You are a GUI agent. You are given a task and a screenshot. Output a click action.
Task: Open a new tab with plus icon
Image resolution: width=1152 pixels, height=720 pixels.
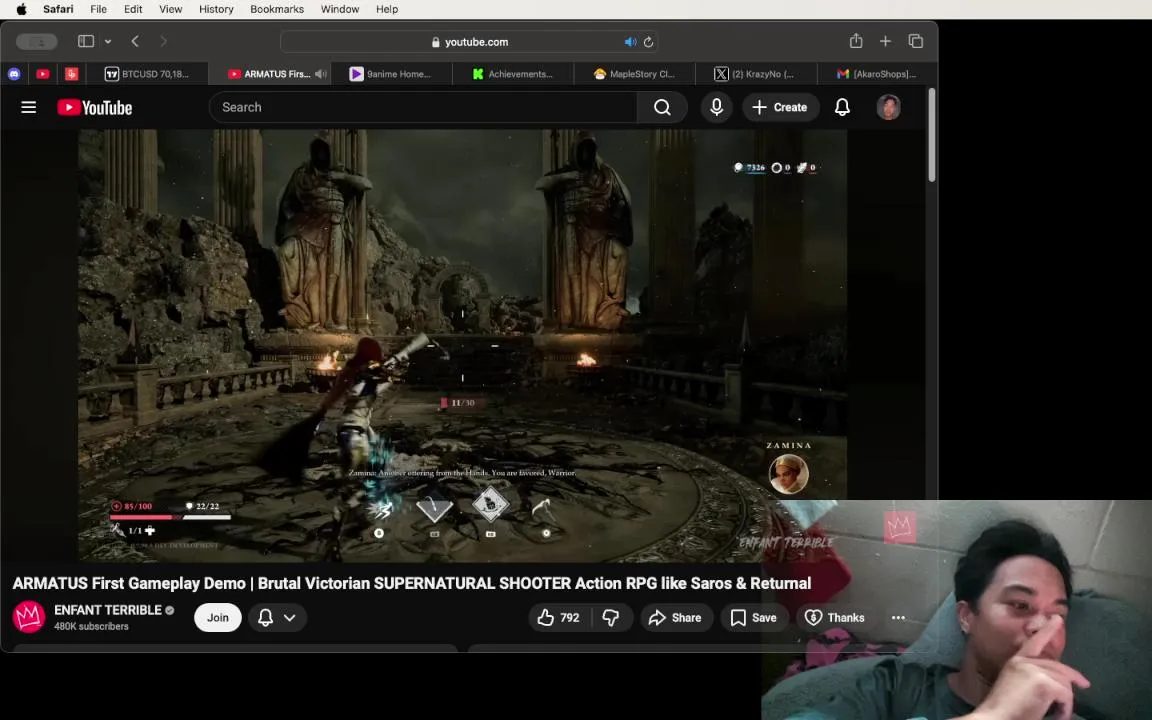(x=885, y=41)
